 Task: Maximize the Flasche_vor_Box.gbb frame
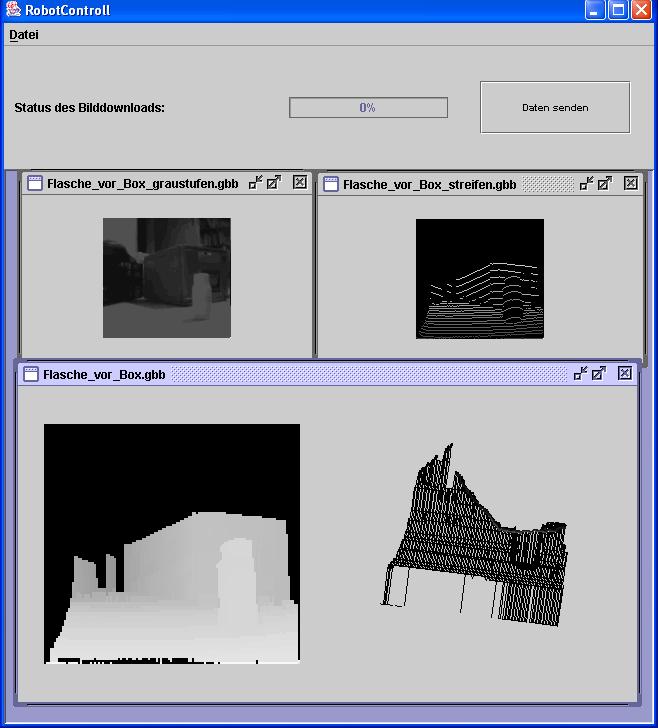(599, 373)
